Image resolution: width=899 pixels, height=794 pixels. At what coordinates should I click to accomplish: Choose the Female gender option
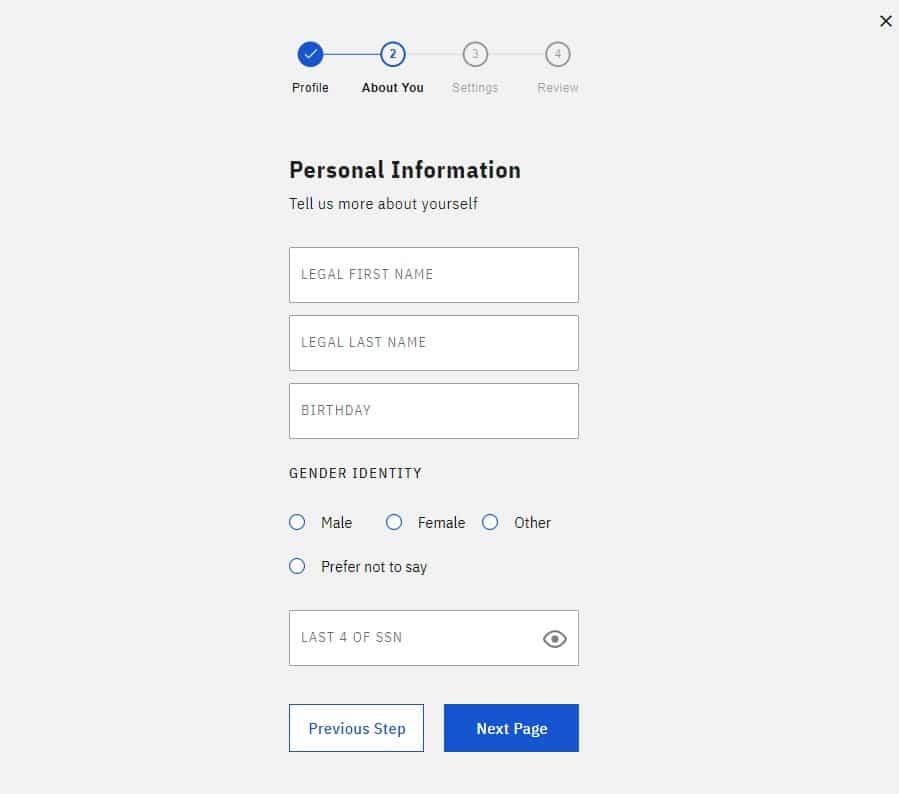[394, 522]
